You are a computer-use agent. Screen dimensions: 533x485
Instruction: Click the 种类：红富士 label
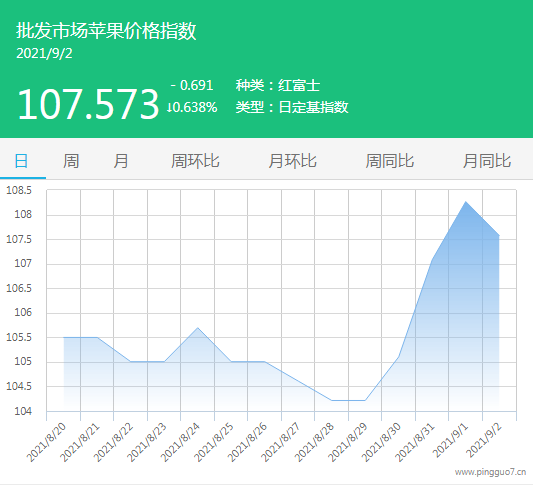point(278,85)
